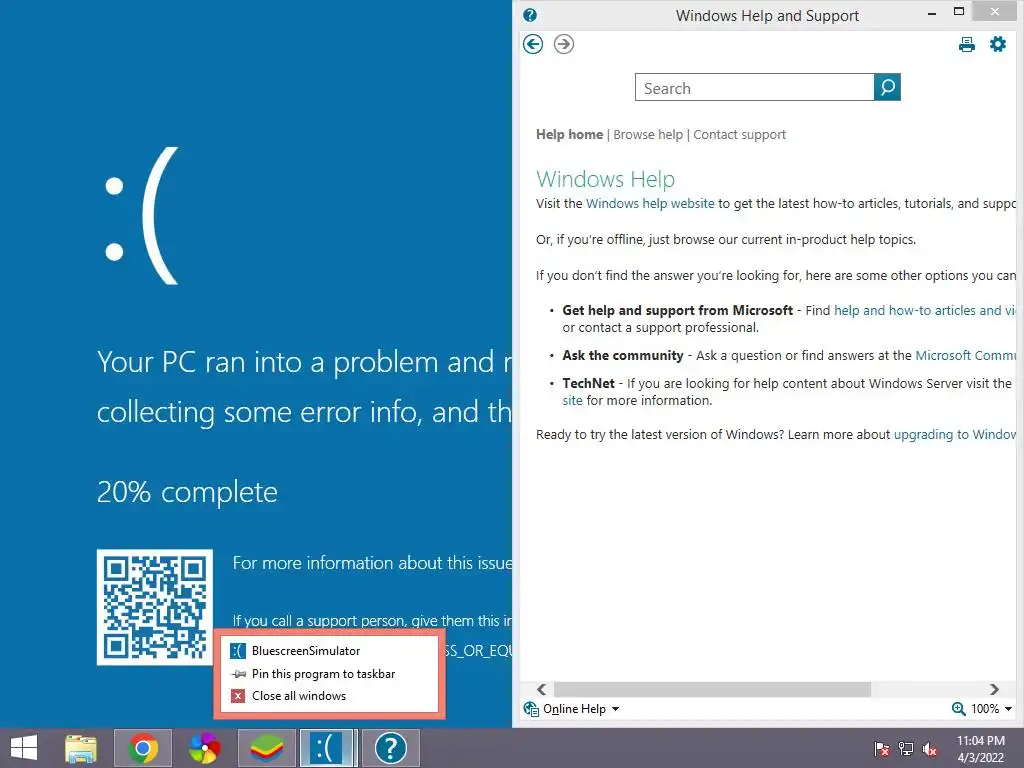
Task: Click the Help and Support title icon
Action: point(530,15)
